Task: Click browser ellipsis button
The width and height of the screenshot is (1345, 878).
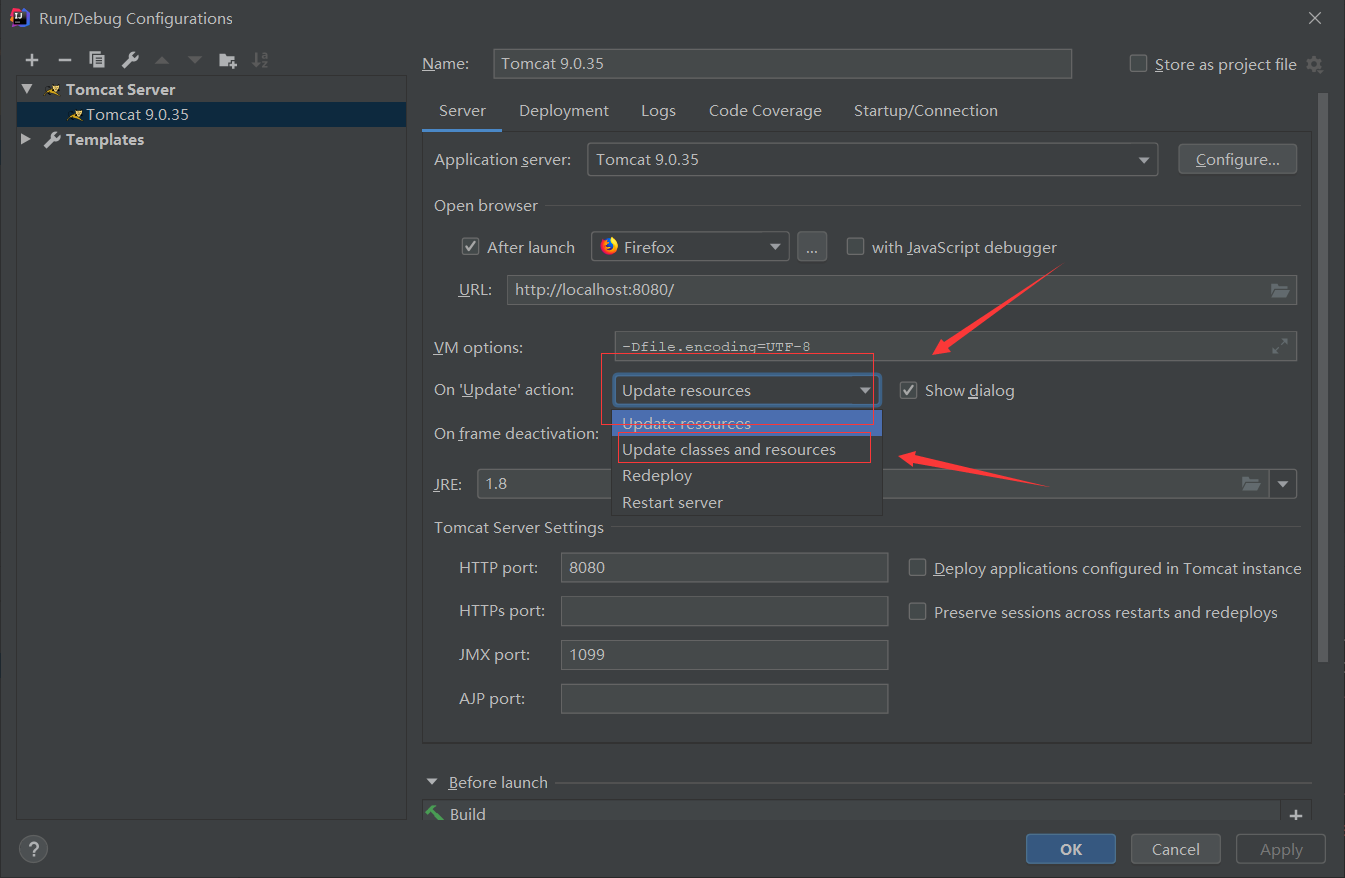Action: click(812, 246)
